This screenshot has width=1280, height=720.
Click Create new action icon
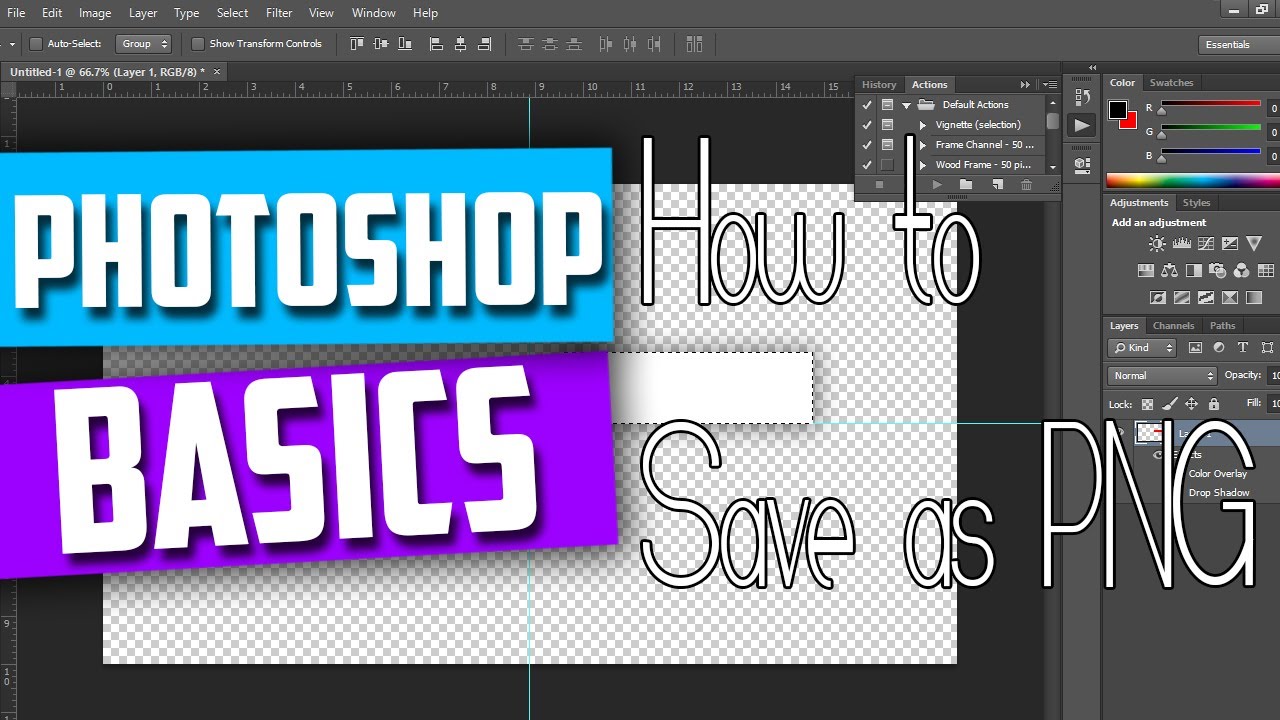tap(996, 185)
